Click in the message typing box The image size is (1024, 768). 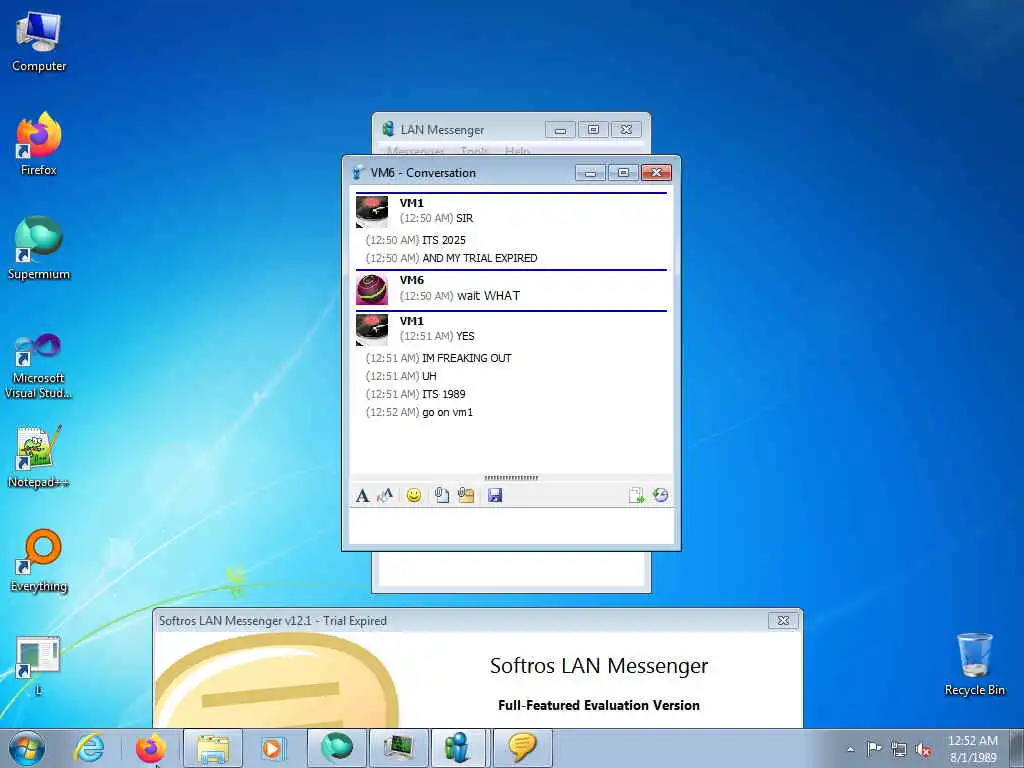point(511,526)
